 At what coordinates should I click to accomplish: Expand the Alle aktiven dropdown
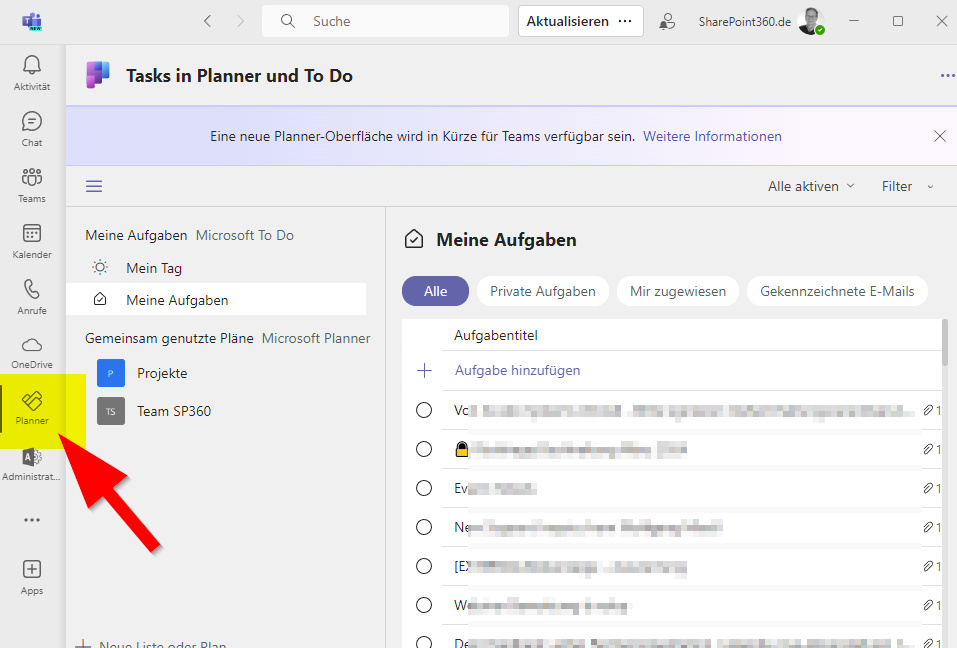(811, 186)
